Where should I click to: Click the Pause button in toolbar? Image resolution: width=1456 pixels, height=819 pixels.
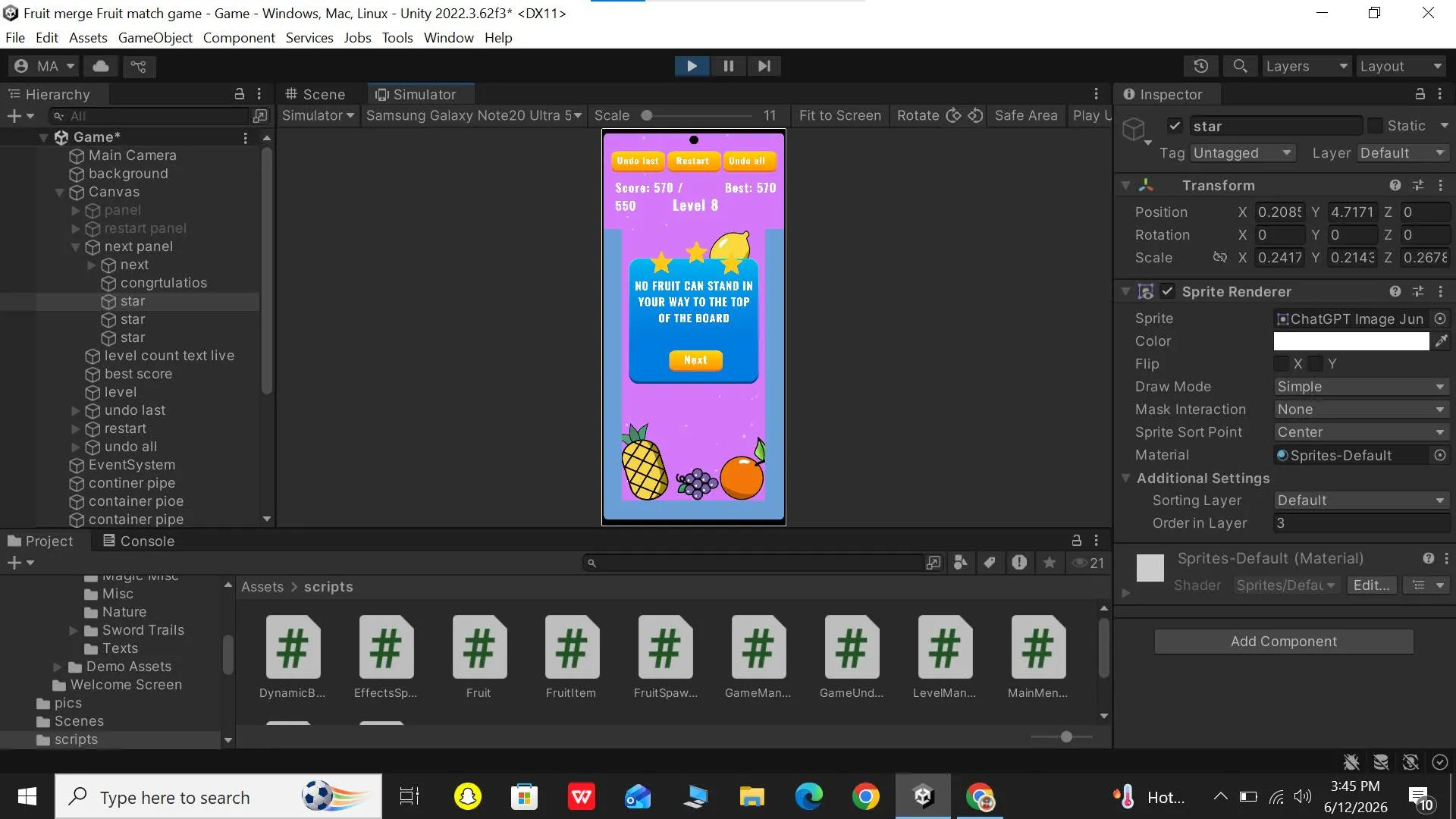click(728, 66)
